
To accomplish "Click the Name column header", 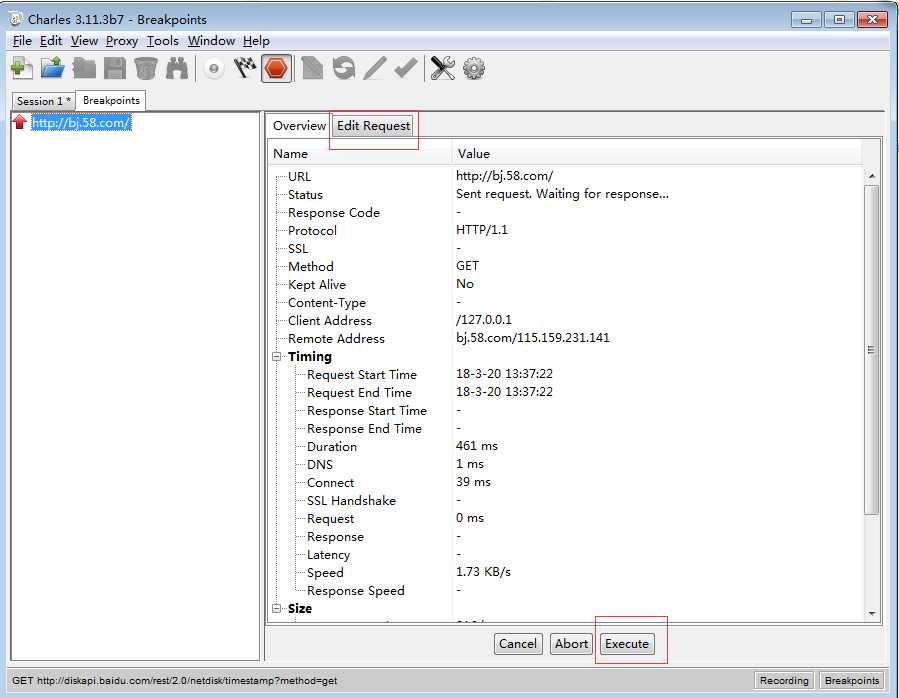I will 360,154.
